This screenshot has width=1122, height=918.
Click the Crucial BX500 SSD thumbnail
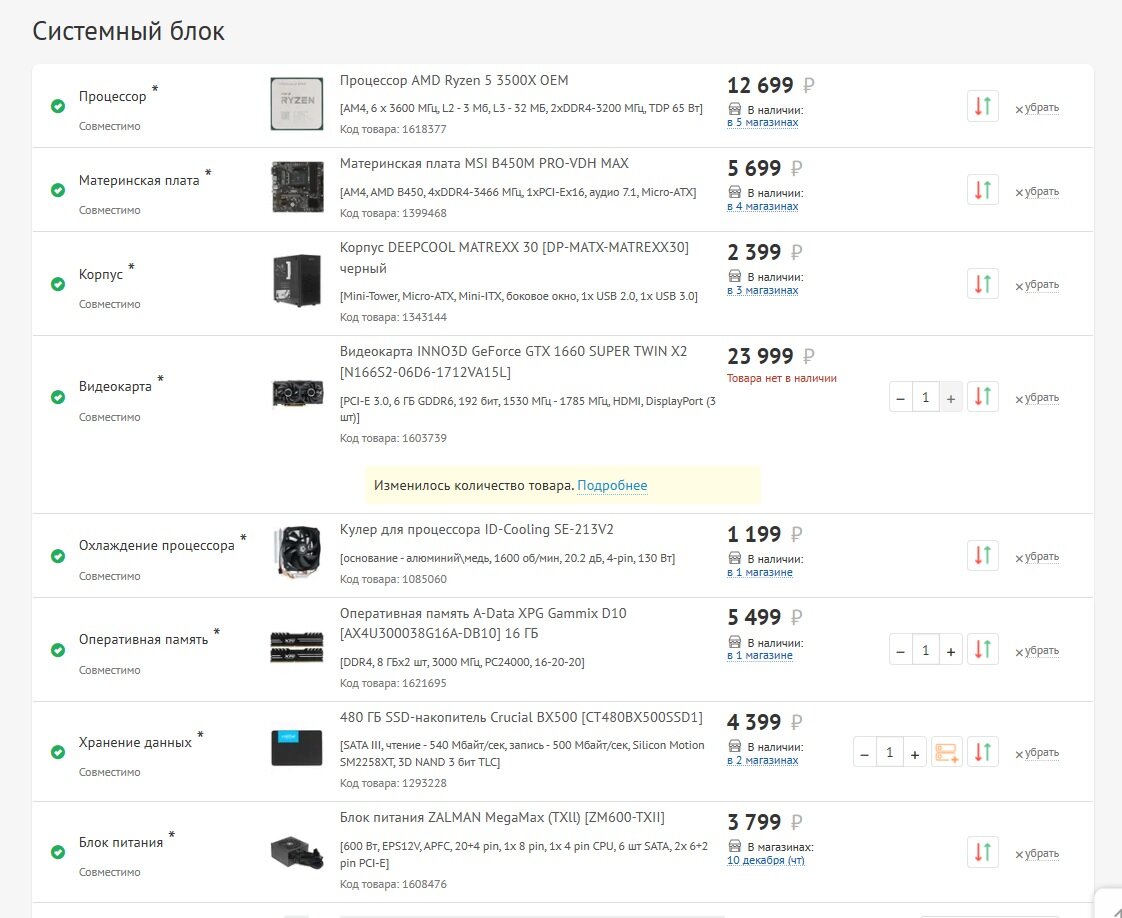[x=297, y=748]
